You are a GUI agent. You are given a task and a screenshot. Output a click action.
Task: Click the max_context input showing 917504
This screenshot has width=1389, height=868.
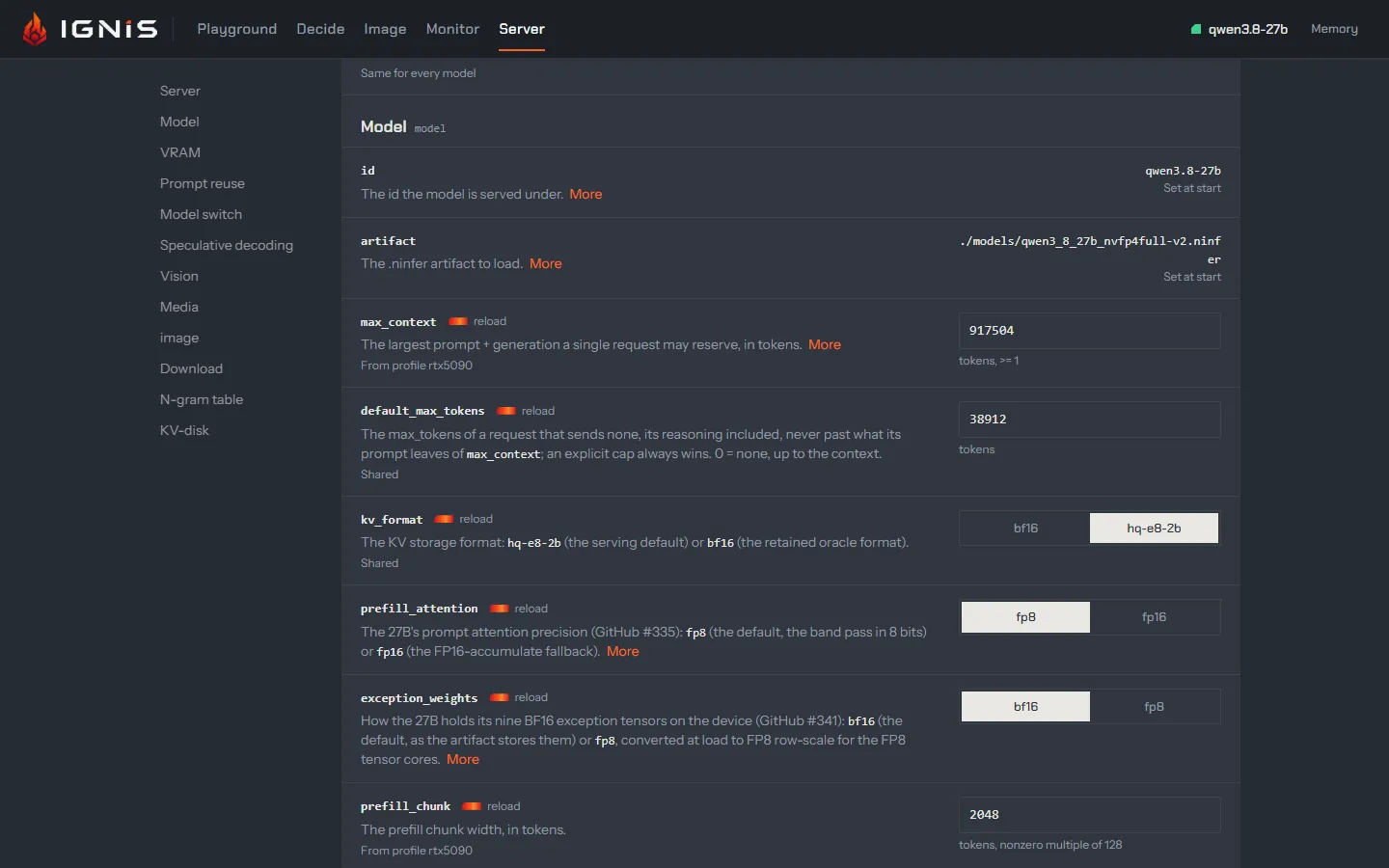(1090, 331)
